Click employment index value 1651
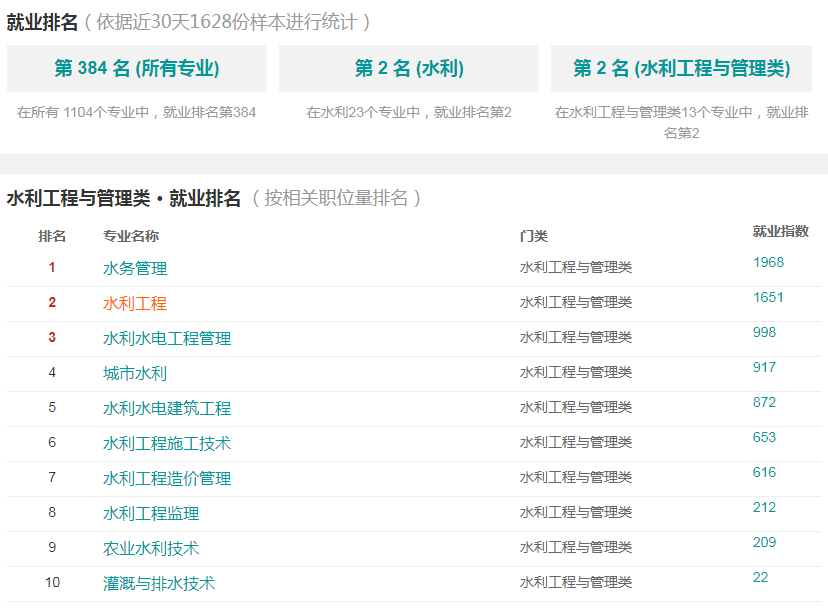Screen dimensions: 828x613 click(768, 297)
